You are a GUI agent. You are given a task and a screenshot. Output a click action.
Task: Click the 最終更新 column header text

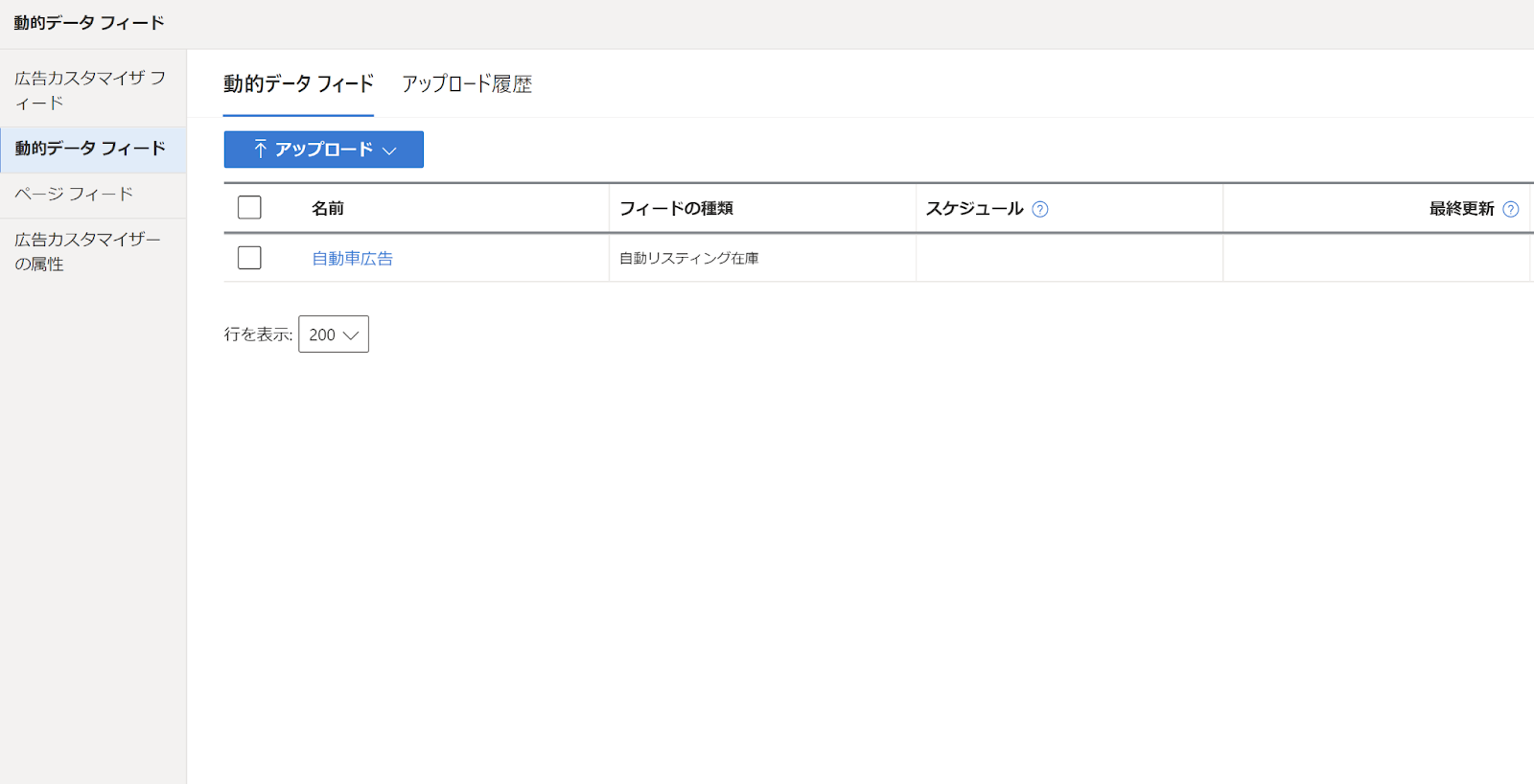coord(1461,208)
